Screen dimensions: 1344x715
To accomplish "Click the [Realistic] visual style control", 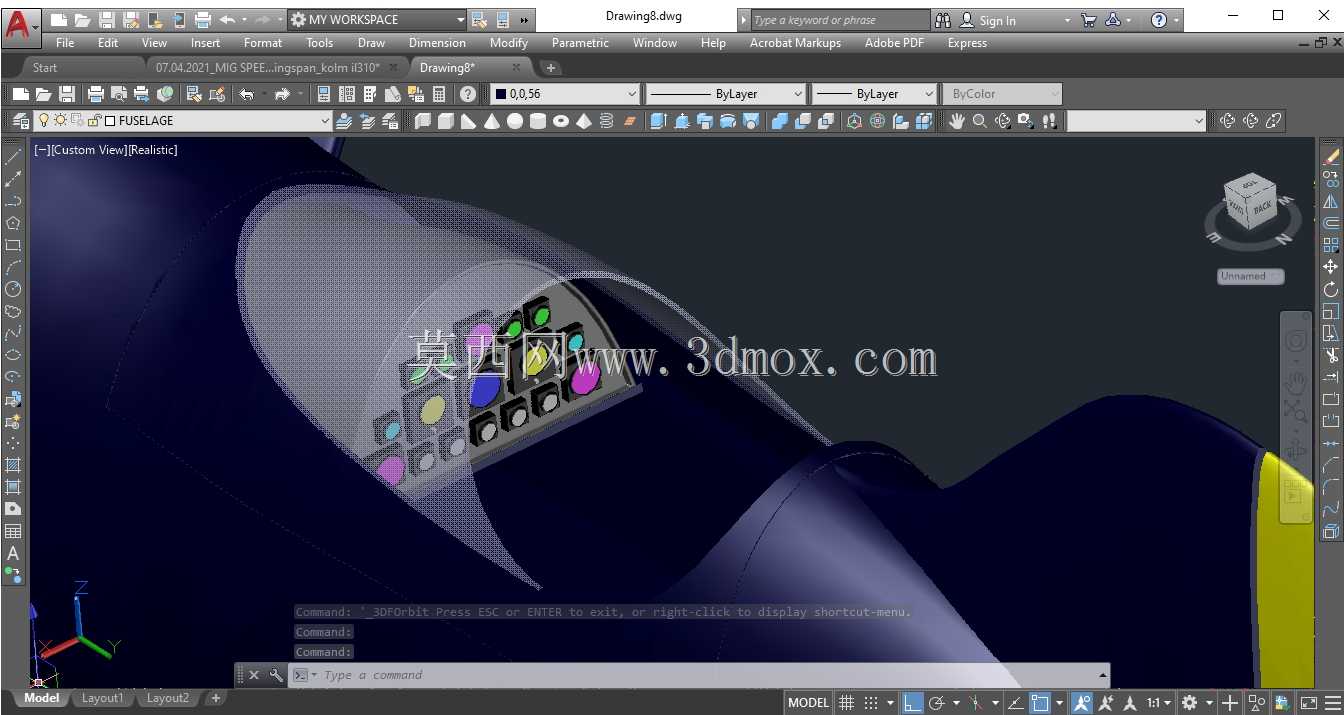I will coord(153,150).
